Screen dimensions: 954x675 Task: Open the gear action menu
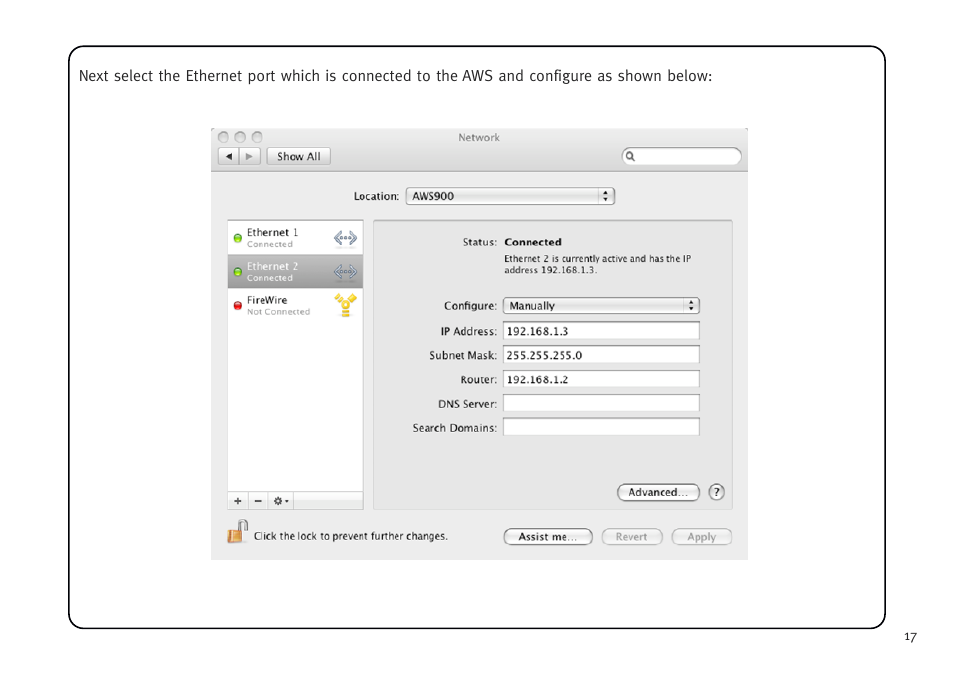pyautogui.click(x=280, y=501)
